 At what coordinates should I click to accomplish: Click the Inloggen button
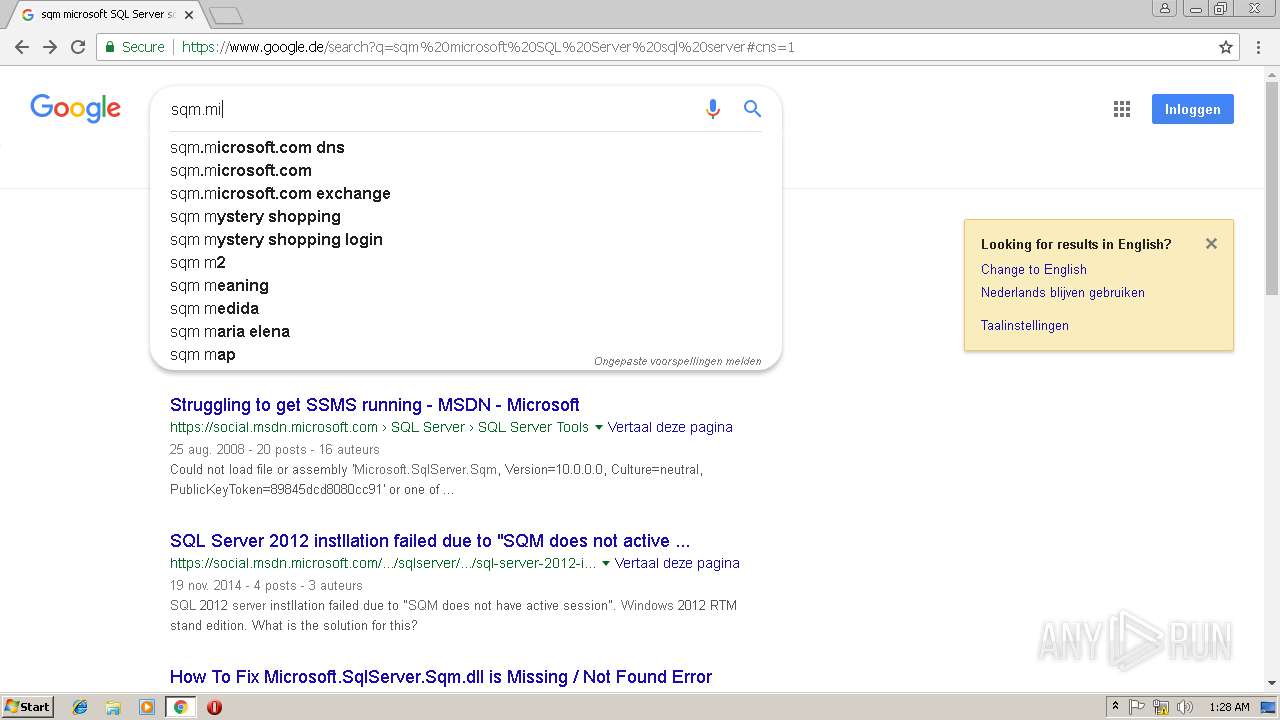1192,109
